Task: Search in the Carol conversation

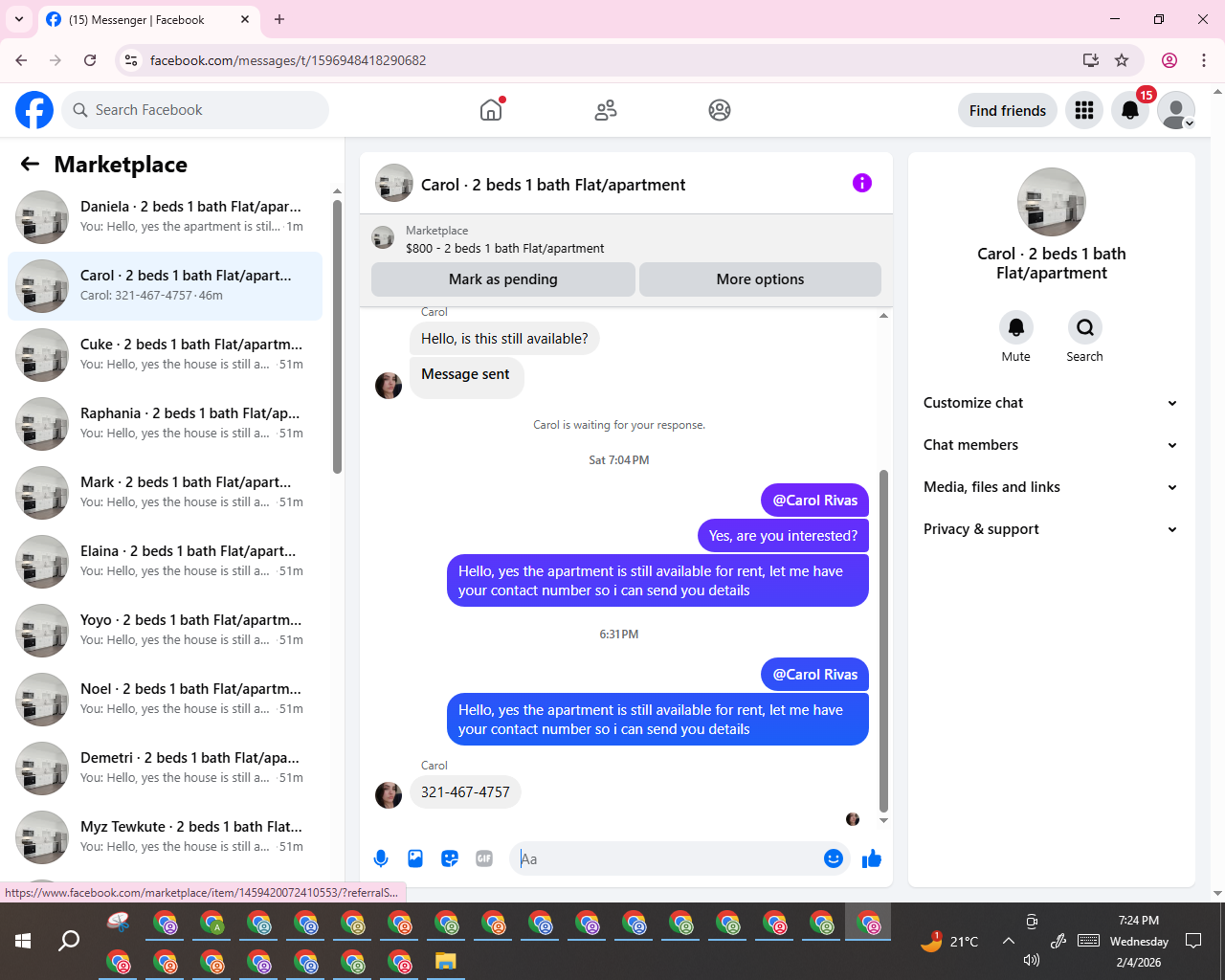Action: tap(1085, 327)
